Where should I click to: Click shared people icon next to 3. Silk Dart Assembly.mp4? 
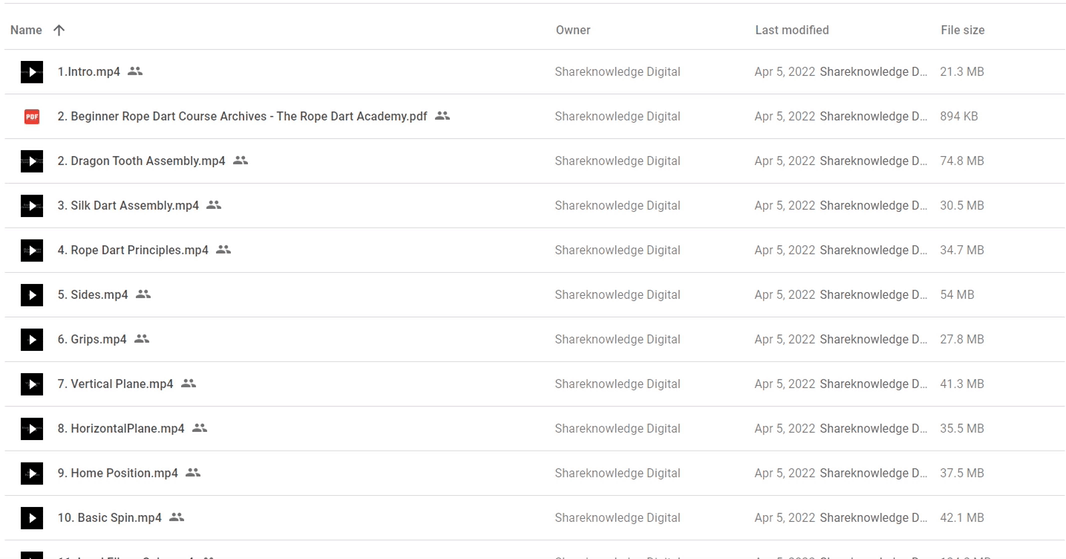click(214, 205)
